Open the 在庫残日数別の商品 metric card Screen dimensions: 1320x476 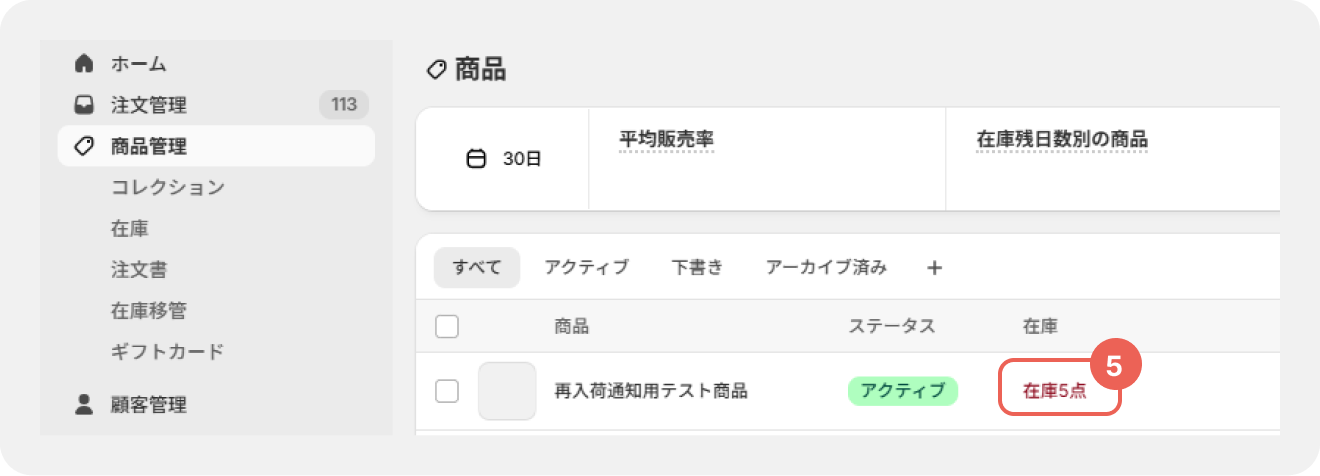point(1112,159)
